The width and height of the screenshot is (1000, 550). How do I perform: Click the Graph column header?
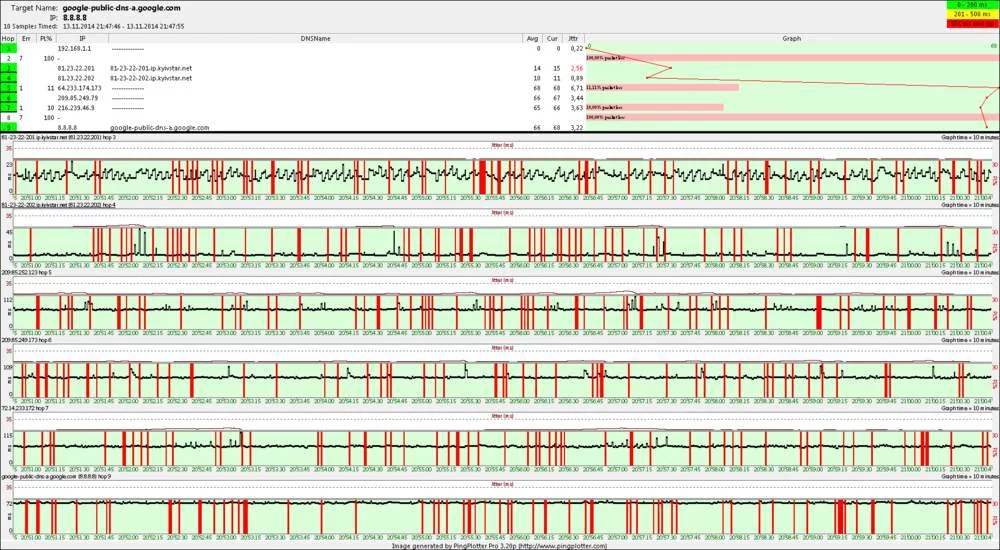click(791, 38)
